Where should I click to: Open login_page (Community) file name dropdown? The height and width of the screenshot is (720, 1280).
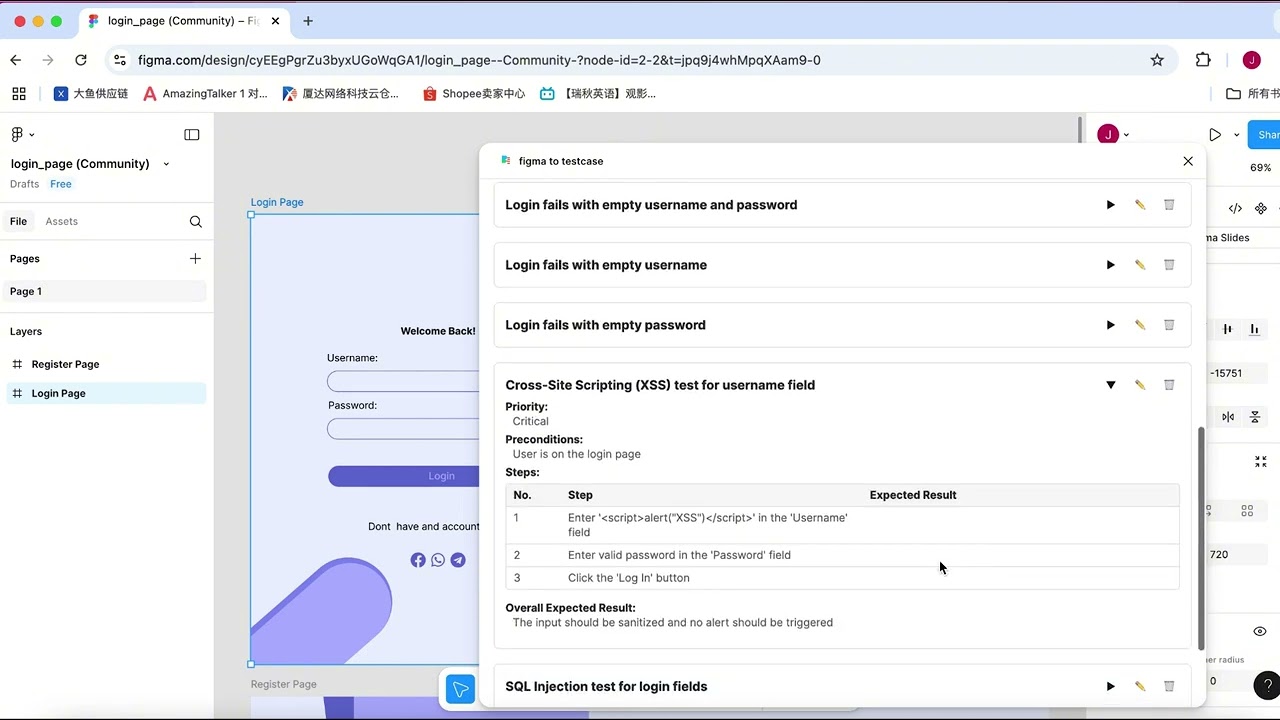pyautogui.click(x=166, y=164)
